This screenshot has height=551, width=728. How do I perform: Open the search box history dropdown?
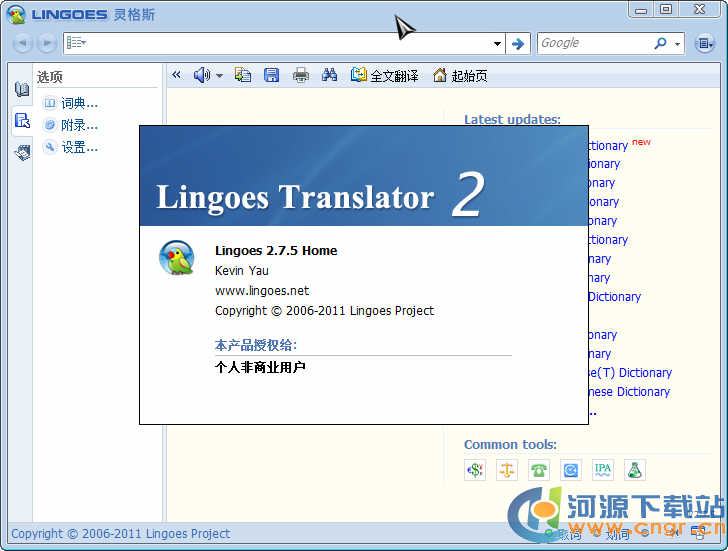(497, 44)
